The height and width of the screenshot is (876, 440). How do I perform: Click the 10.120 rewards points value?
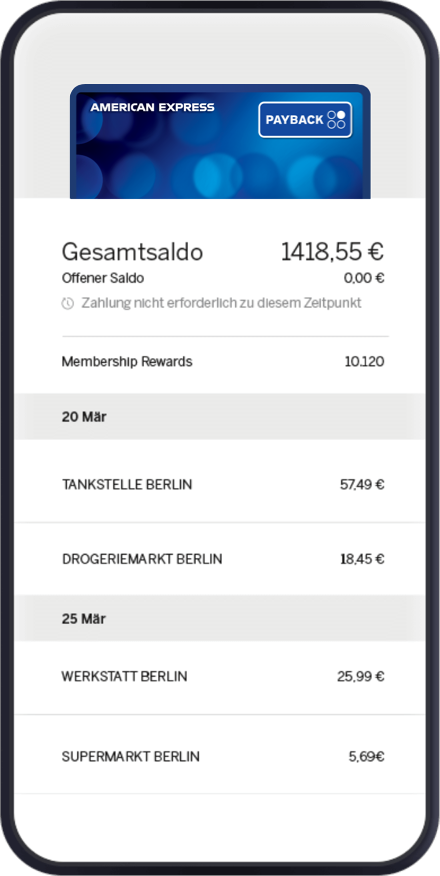tap(364, 362)
